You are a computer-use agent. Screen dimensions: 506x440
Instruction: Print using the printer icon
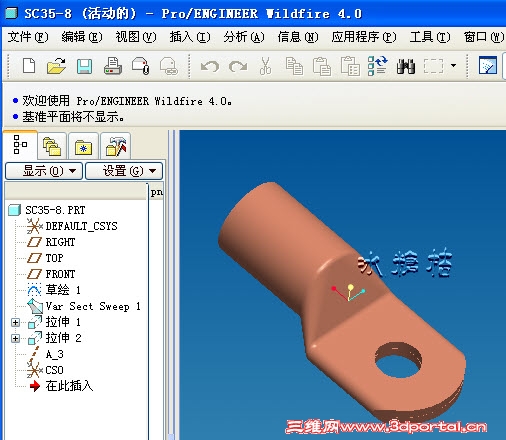[113, 66]
